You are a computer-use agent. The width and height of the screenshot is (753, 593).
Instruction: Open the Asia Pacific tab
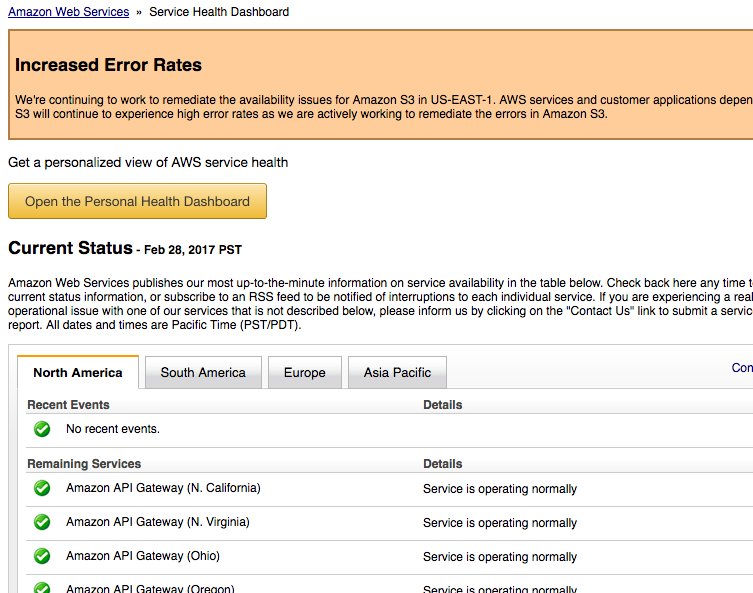click(397, 372)
